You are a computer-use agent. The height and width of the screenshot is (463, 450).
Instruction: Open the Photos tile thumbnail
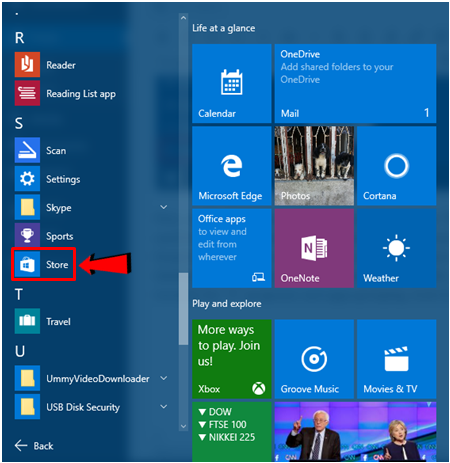[x=314, y=166]
